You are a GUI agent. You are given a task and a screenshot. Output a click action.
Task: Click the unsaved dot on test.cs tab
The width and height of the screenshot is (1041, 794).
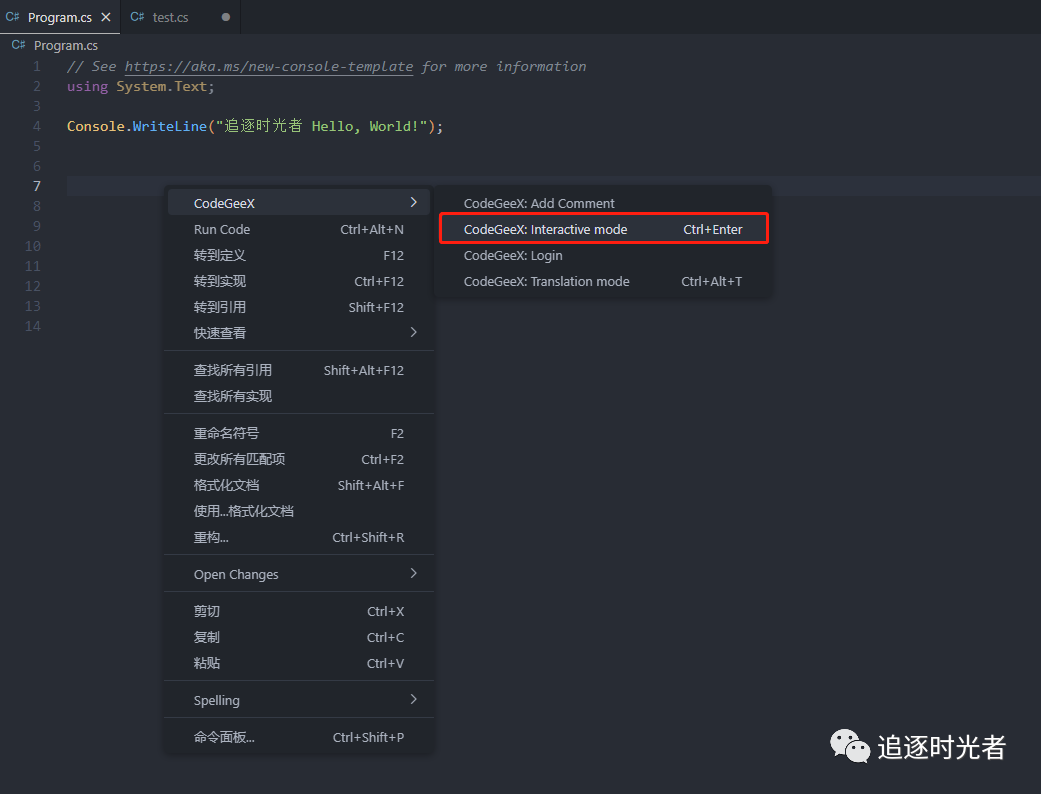(x=226, y=17)
